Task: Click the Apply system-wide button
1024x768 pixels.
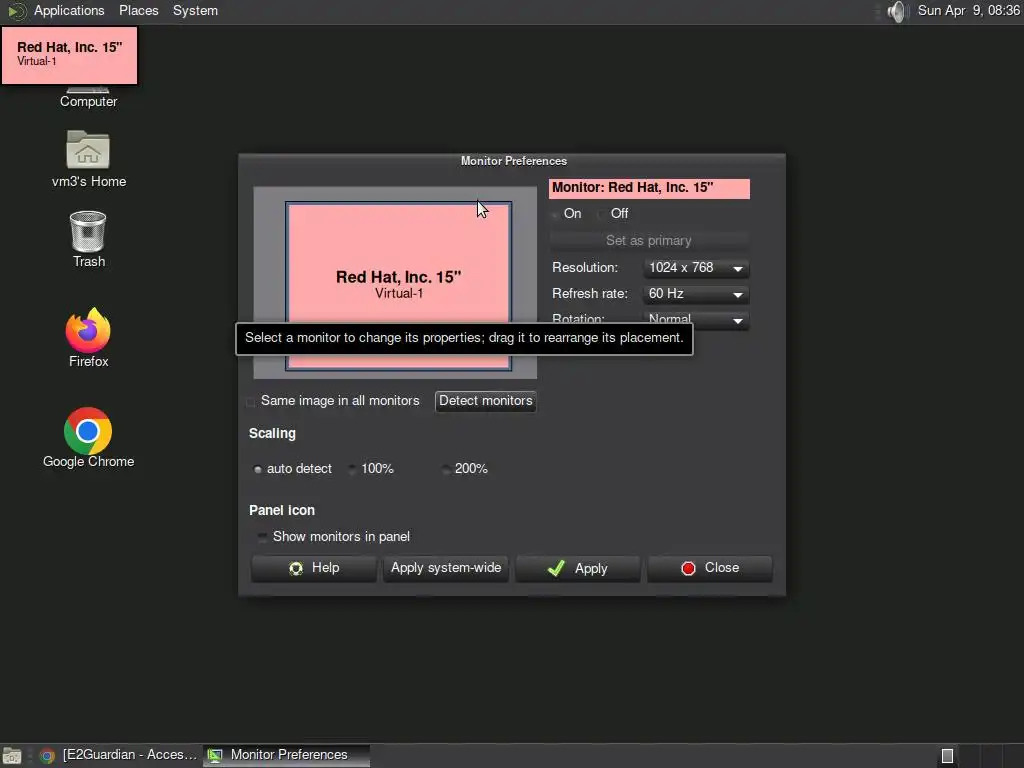Action: click(x=445, y=568)
